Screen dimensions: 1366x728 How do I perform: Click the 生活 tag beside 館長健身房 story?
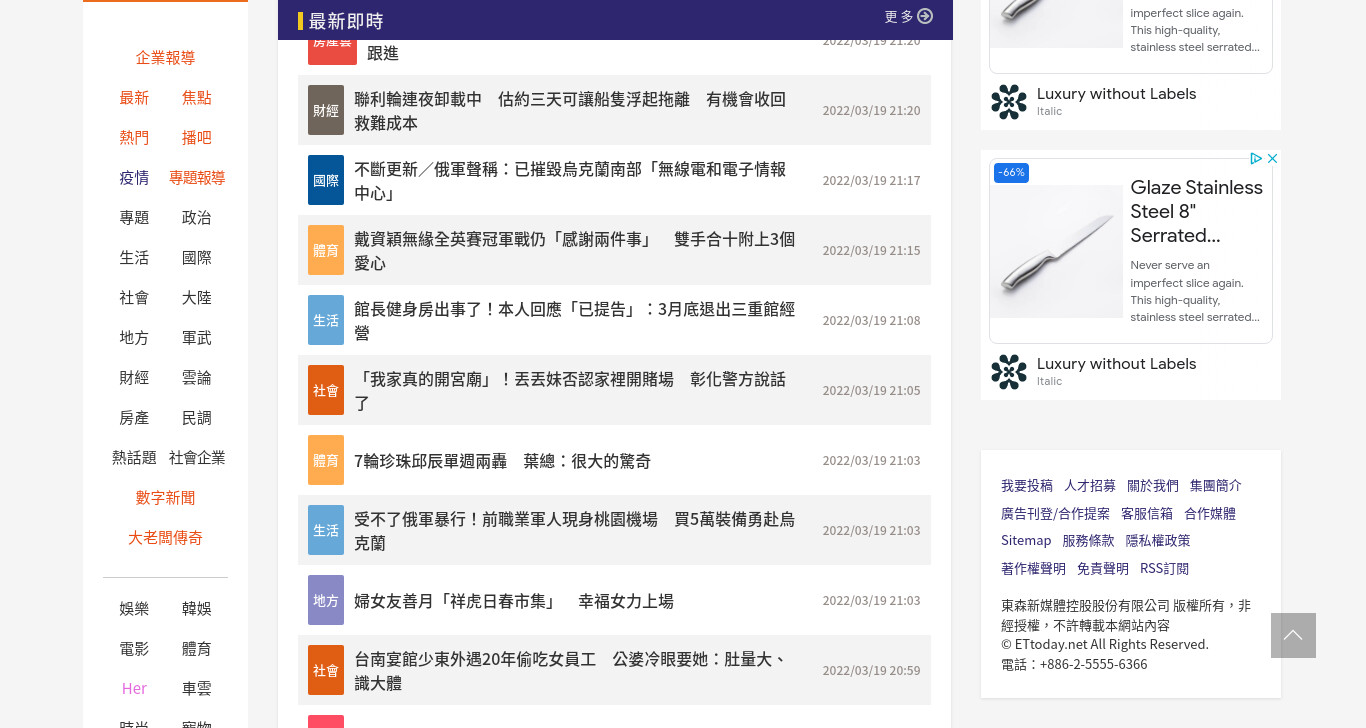click(x=326, y=320)
